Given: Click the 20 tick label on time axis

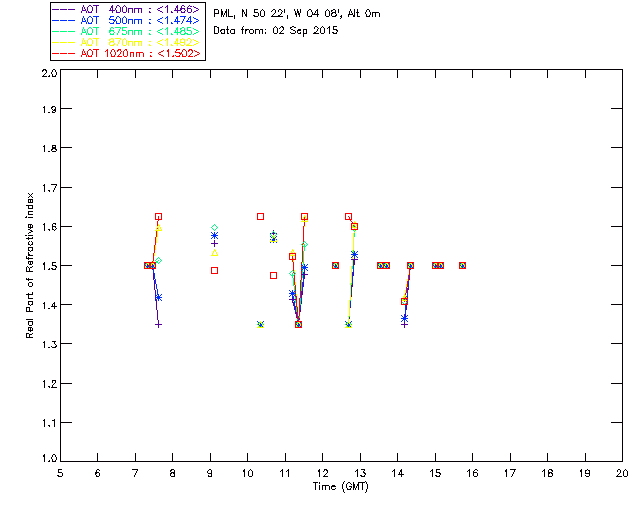Looking at the screenshot, I should click(622, 473).
